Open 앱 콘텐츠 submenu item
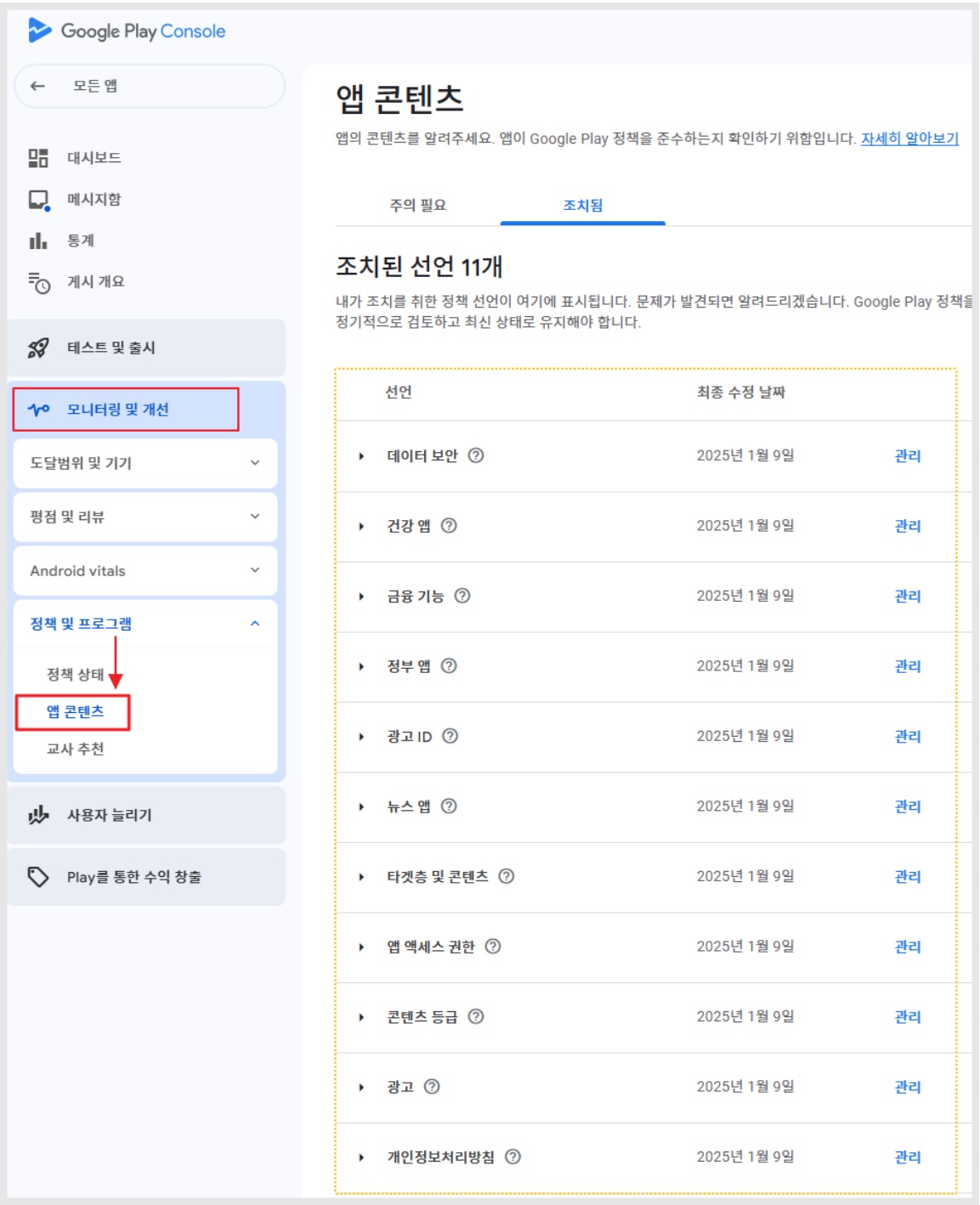Image resolution: width=980 pixels, height=1205 pixels. click(x=76, y=712)
